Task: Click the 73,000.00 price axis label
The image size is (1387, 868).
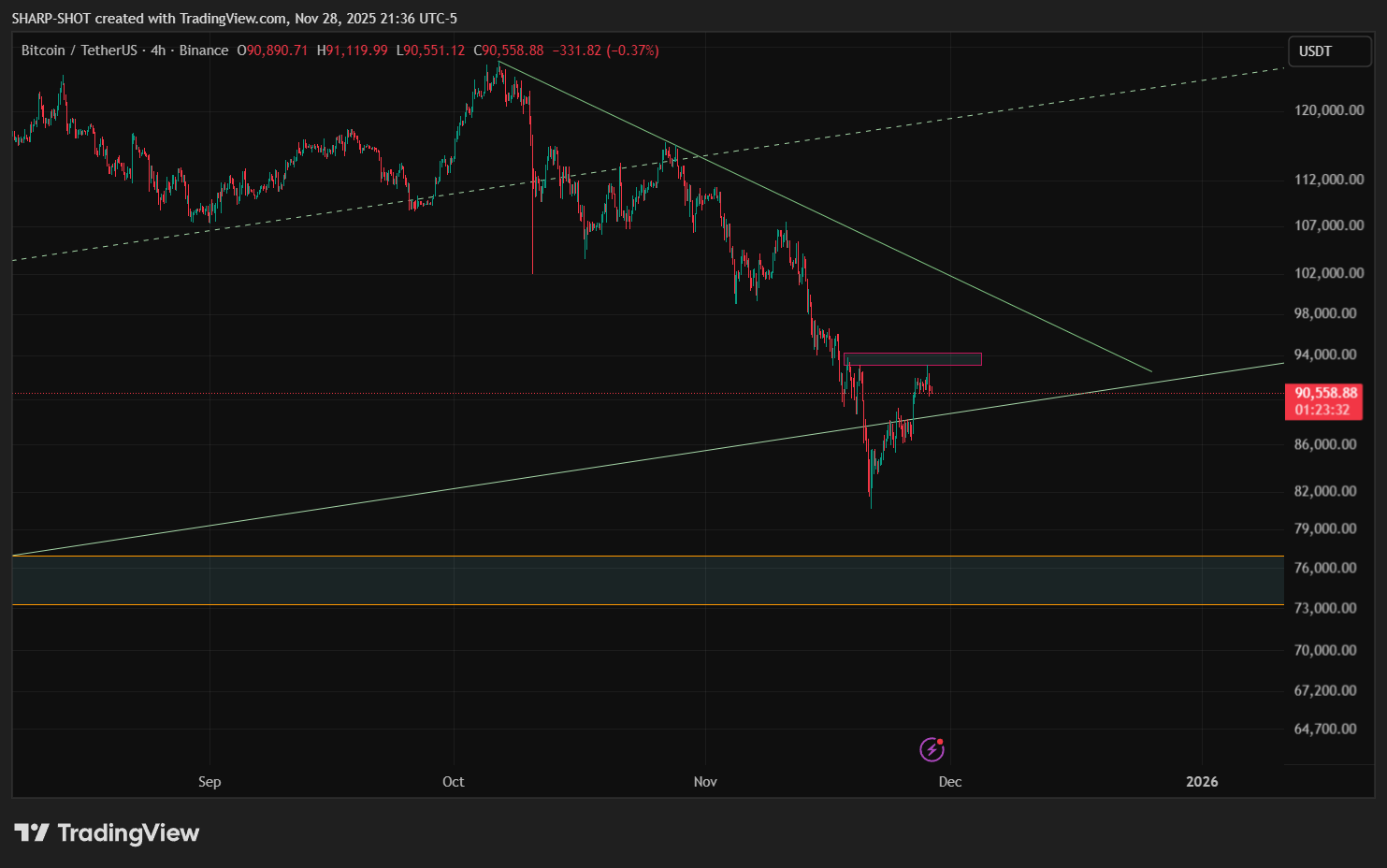Action: 1325,608
